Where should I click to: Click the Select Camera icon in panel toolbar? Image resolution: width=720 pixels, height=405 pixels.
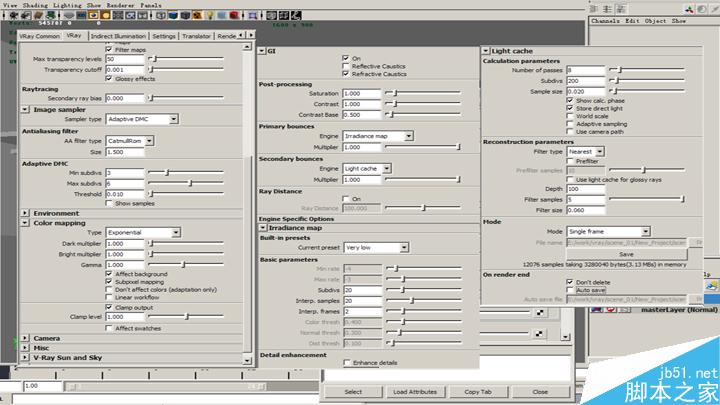(14, 15)
